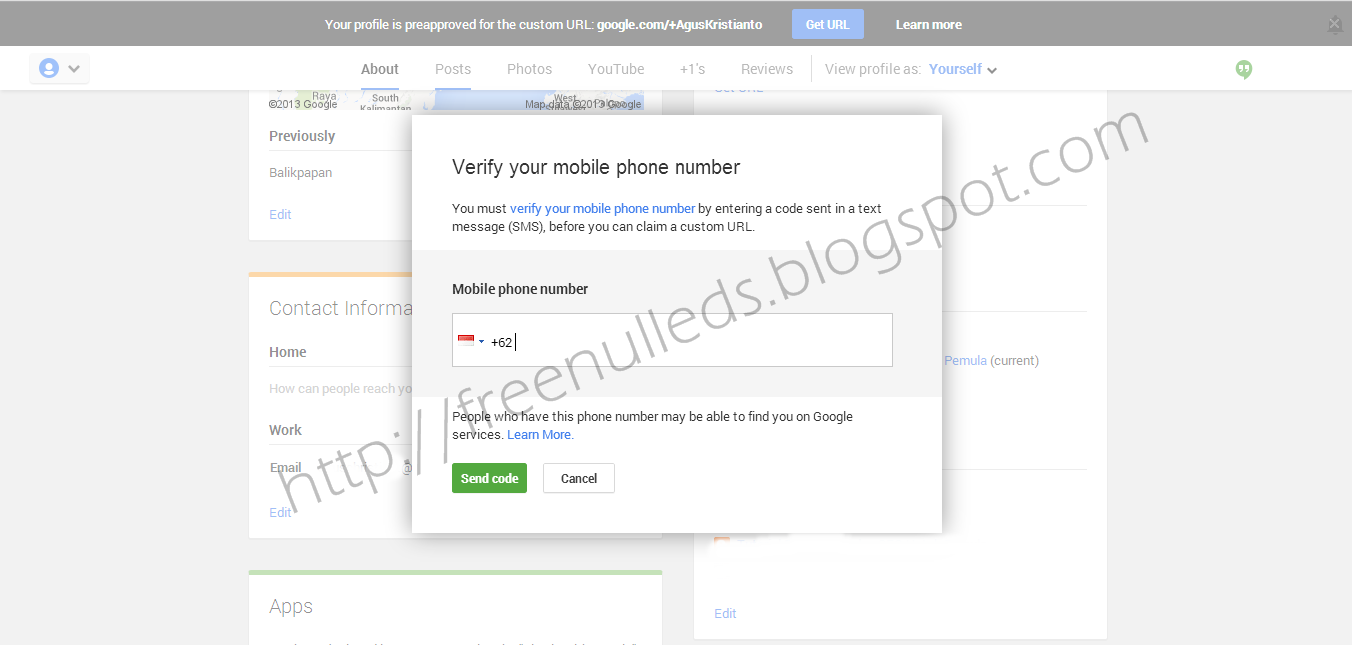1352x645 pixels.
Task: Click the Edit link in right column card
Action: [725, 613]
